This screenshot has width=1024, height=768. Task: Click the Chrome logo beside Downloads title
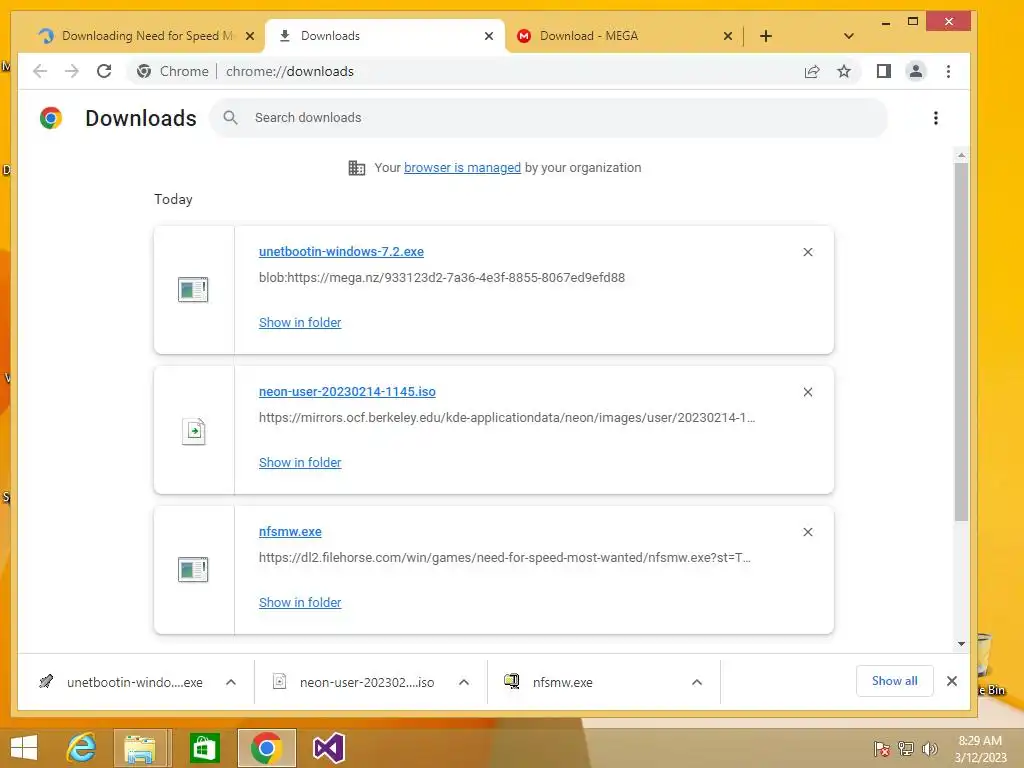[51, 118]
